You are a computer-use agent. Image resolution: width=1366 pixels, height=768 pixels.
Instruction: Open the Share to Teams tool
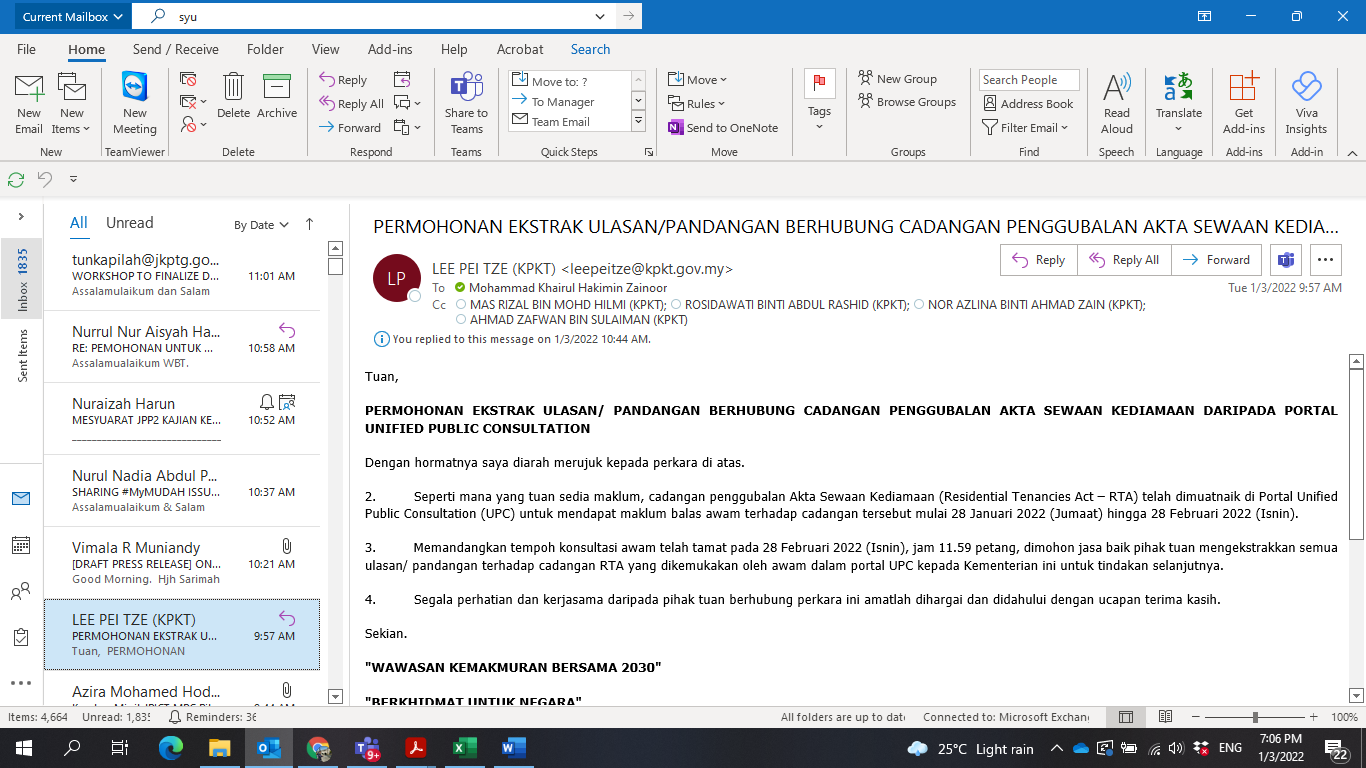click(x=466, y=103)
